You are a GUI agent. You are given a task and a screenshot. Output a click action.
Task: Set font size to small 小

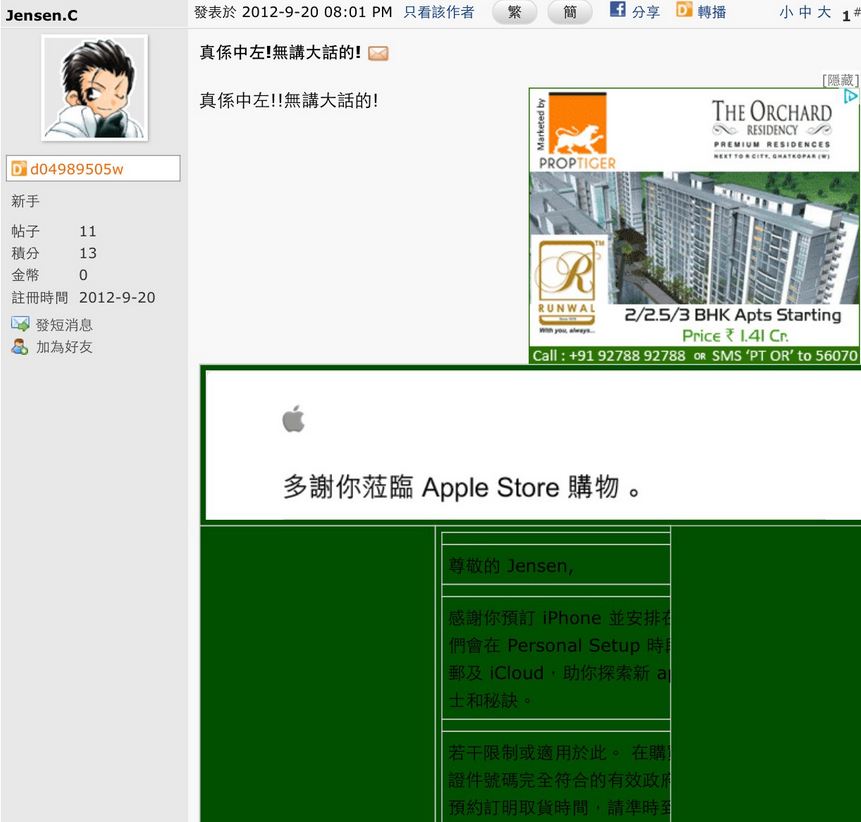pyautogui.click(x=786, y=12)
